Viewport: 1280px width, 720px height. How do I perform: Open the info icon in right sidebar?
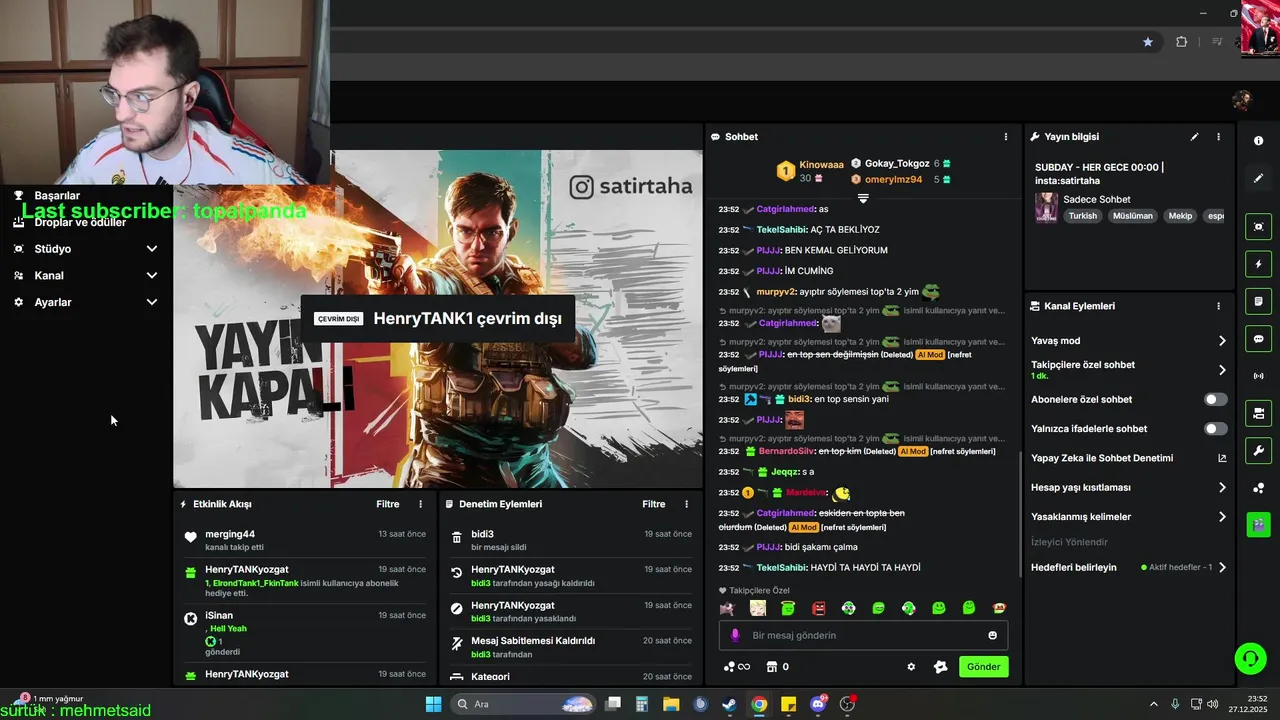tap(1258, 141)
